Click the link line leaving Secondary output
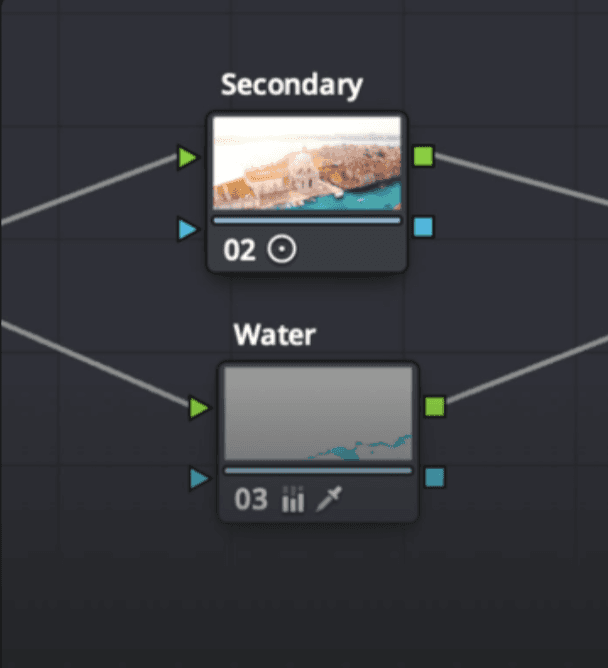The height and width of the screenshot is (668, 608). [520, 180]
